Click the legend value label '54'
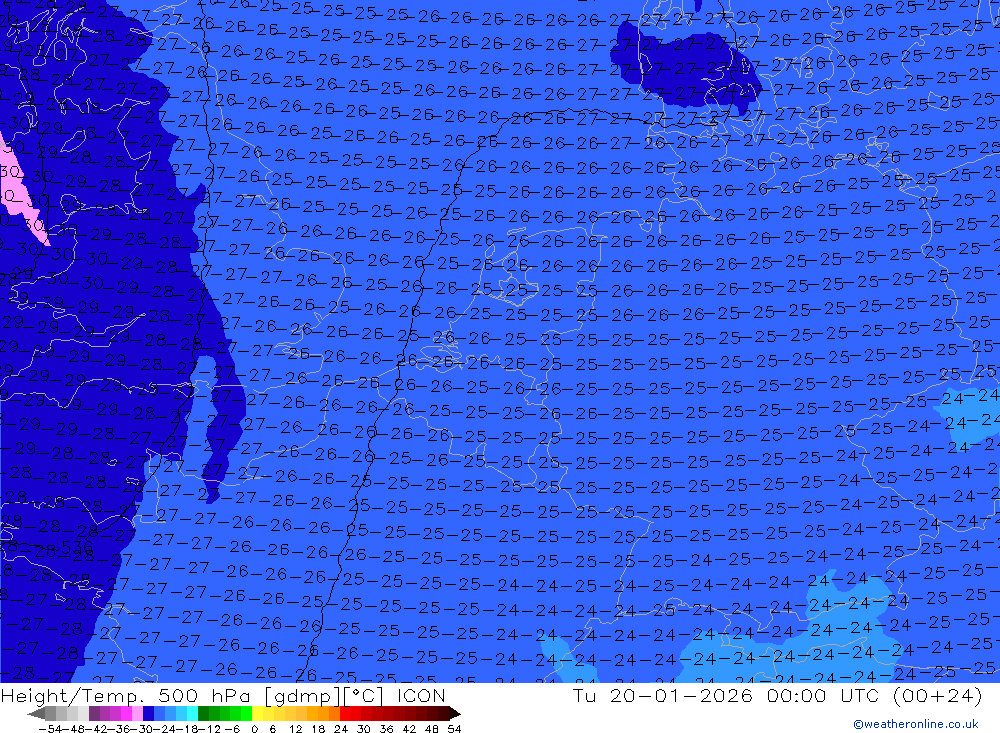The width and height of the screenshot is (1000, 733). tap(454, 729)
